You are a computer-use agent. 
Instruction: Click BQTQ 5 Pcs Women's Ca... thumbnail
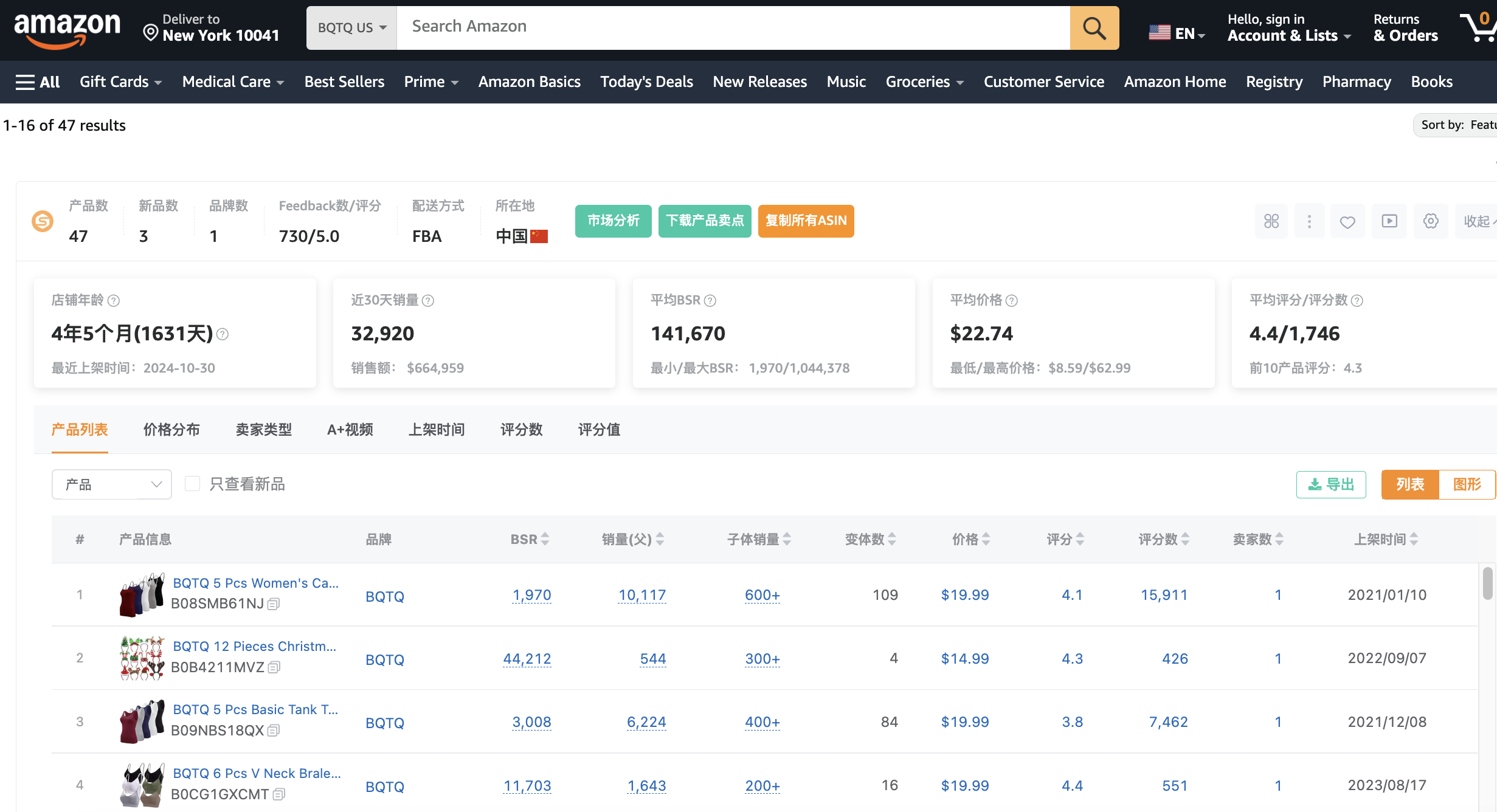coord(142,595)
